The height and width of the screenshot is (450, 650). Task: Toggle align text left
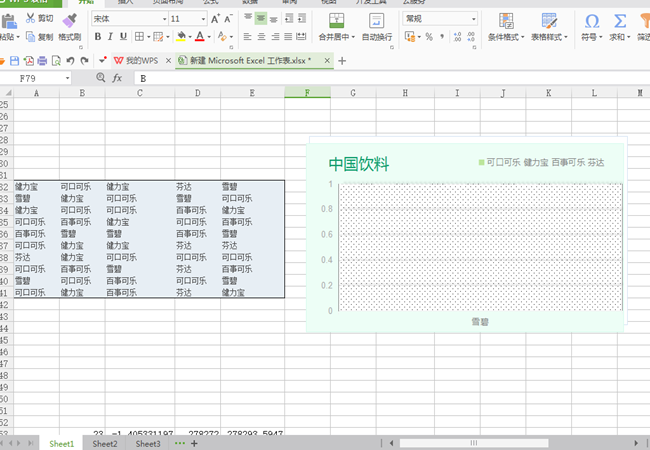(x=247, y=37)
